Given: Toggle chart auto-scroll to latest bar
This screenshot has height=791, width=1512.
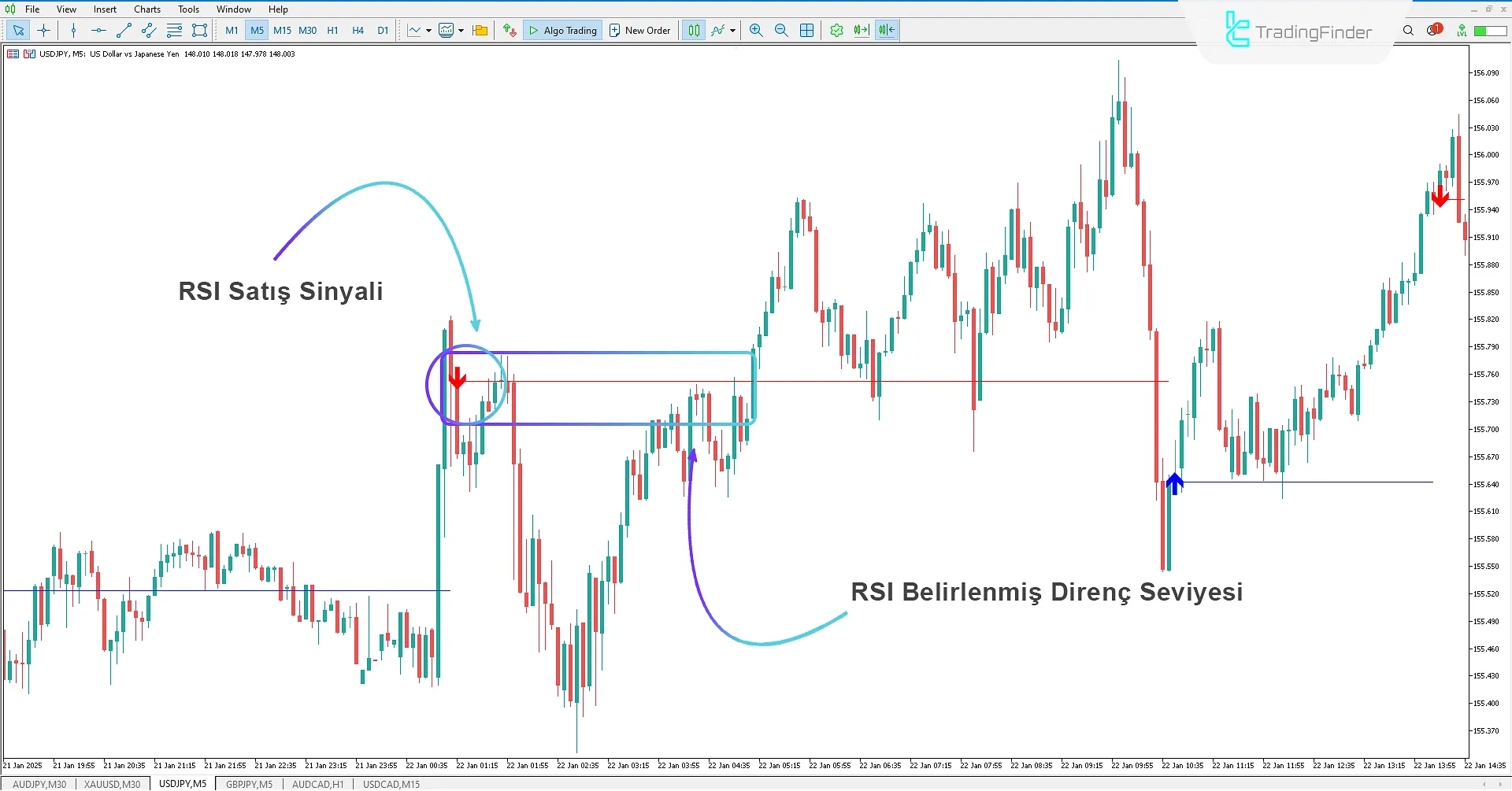Looking at the screenshot, I should click(862, 31).
